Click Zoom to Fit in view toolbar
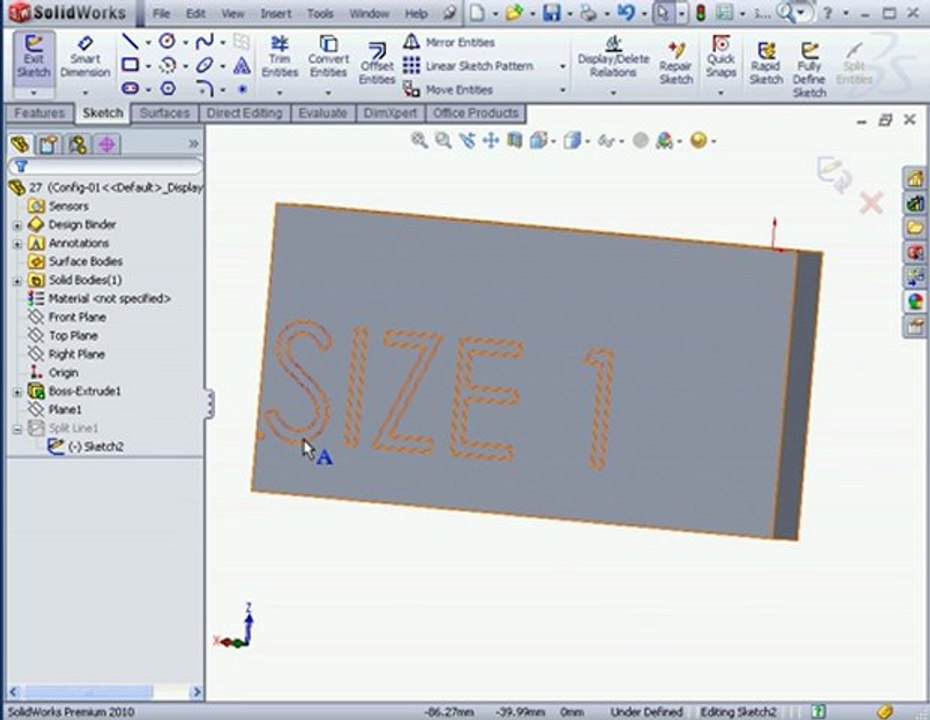 coord(419,141)
